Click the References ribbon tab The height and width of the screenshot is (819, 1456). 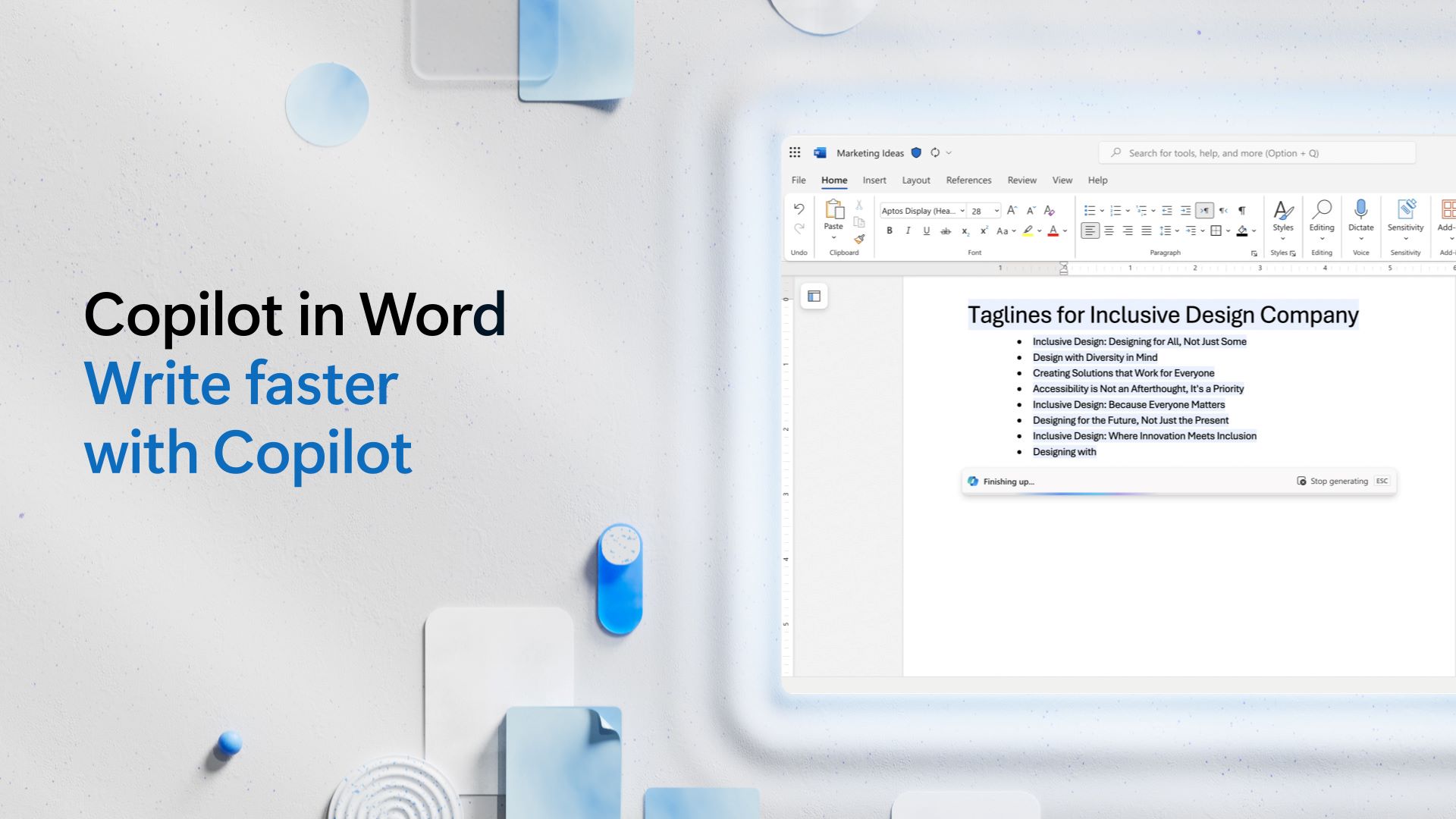(x=968, y=180)
